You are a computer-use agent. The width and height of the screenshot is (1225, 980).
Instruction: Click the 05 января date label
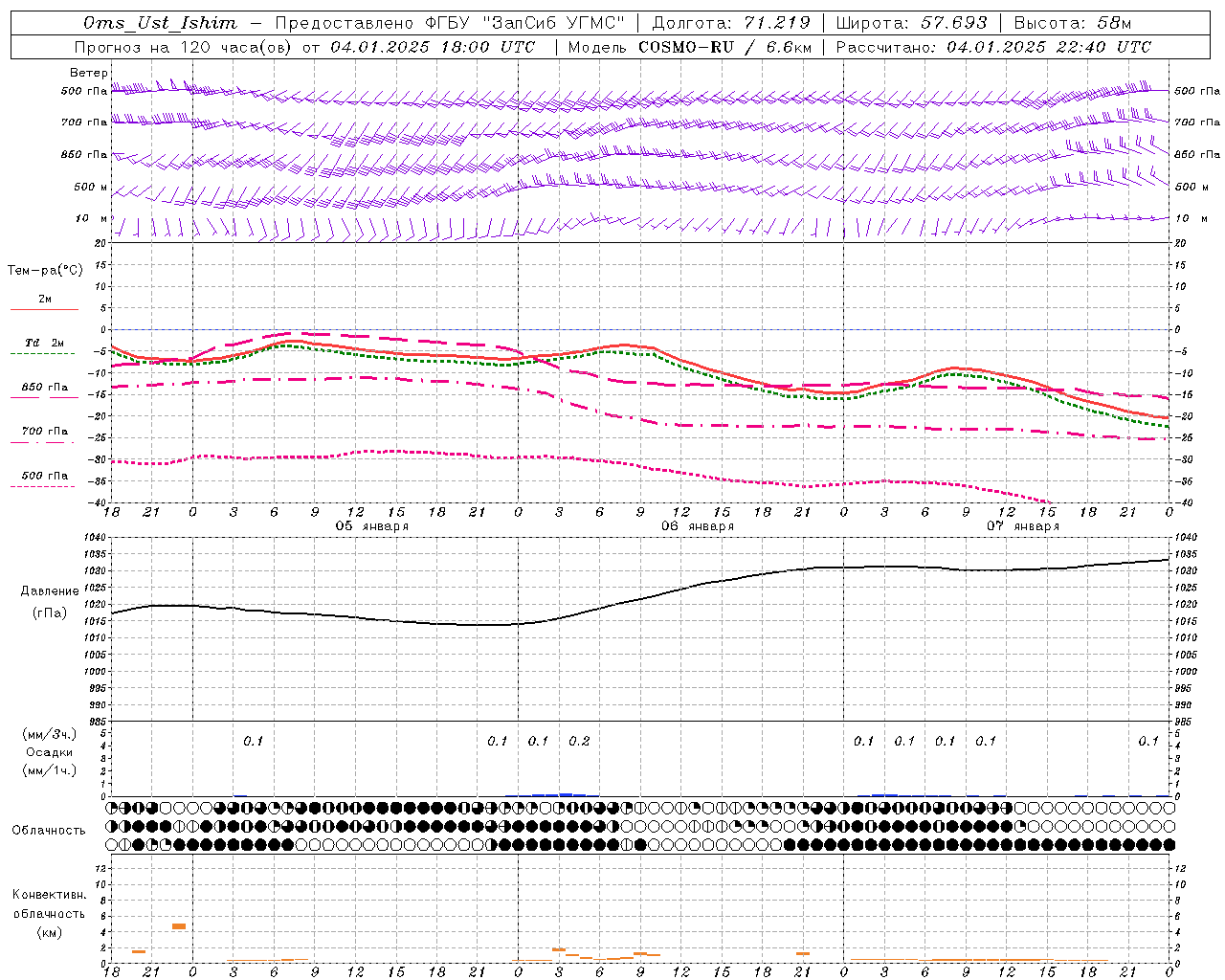click(371, 526)
